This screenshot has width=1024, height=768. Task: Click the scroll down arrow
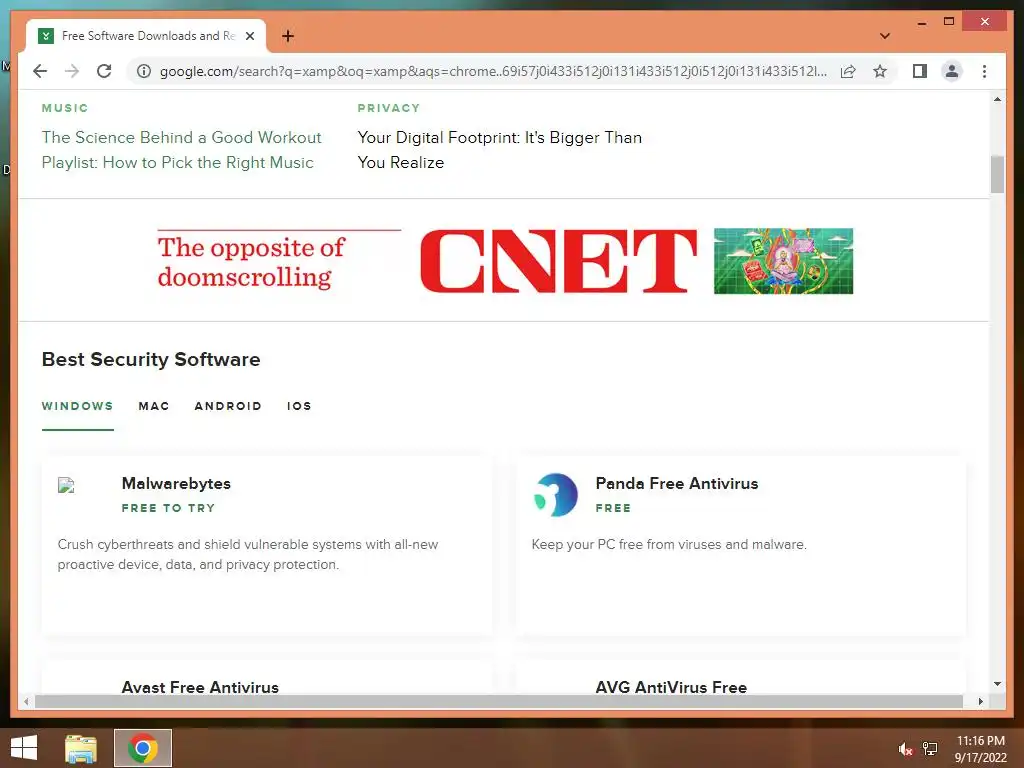pyautogui.click(x=997, y=684)
